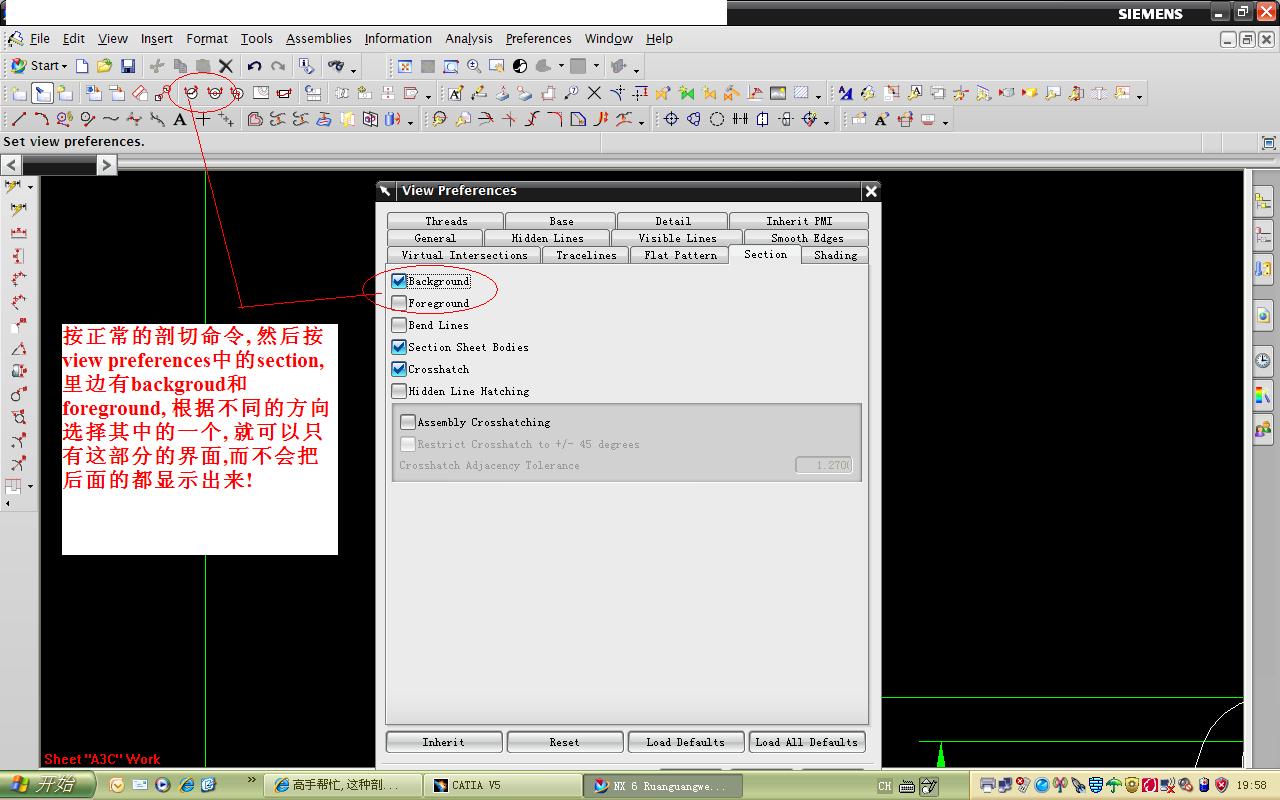This screenshot has width=1280, height=800.
Task: Click the shaded sphere rendering style icon
Action: (520, 66)
